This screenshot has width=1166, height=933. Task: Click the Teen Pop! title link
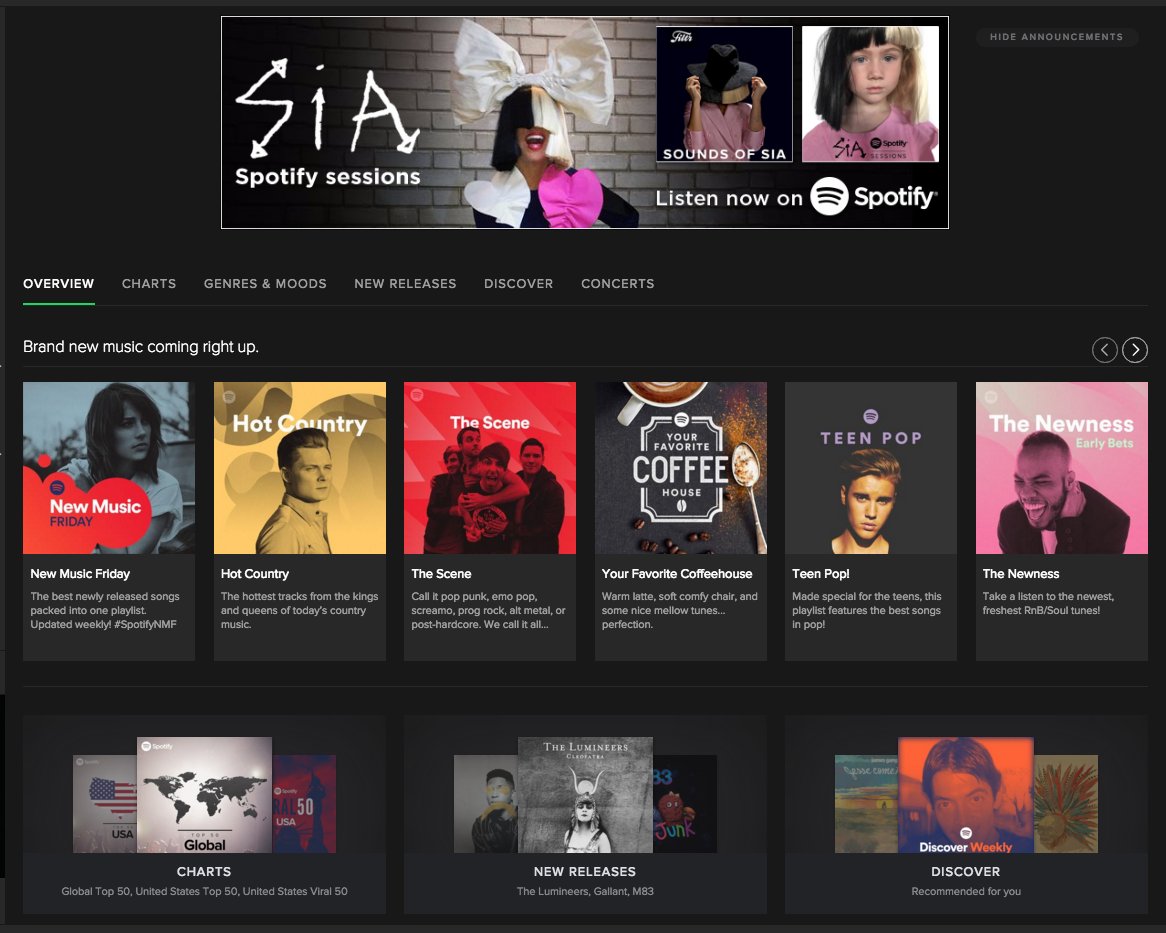coord(820,574)
